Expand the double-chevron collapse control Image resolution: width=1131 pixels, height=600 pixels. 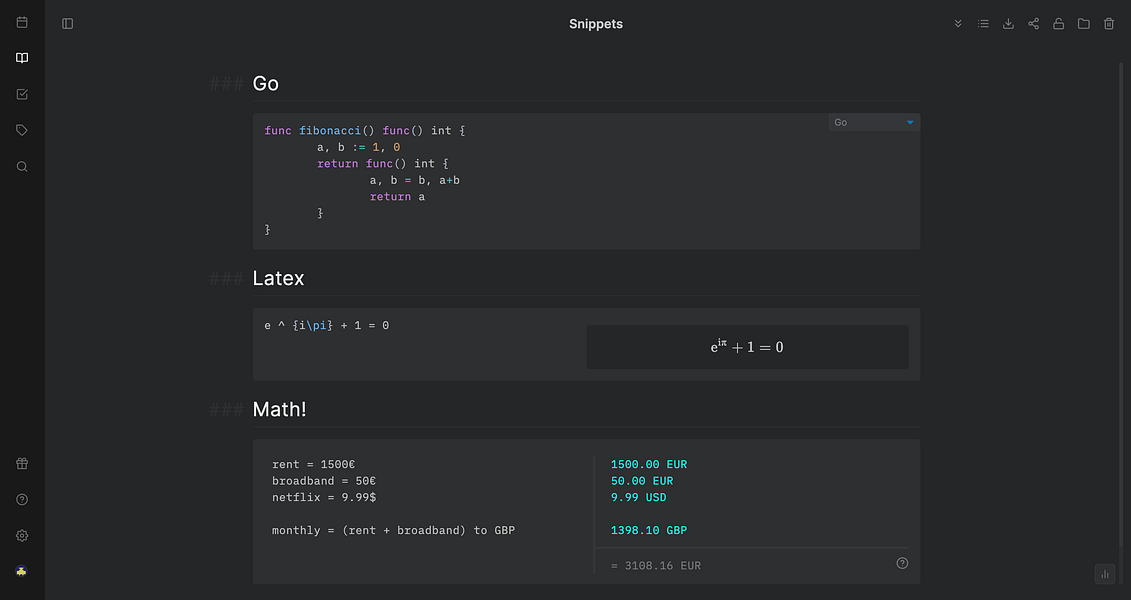click(958, 24)
